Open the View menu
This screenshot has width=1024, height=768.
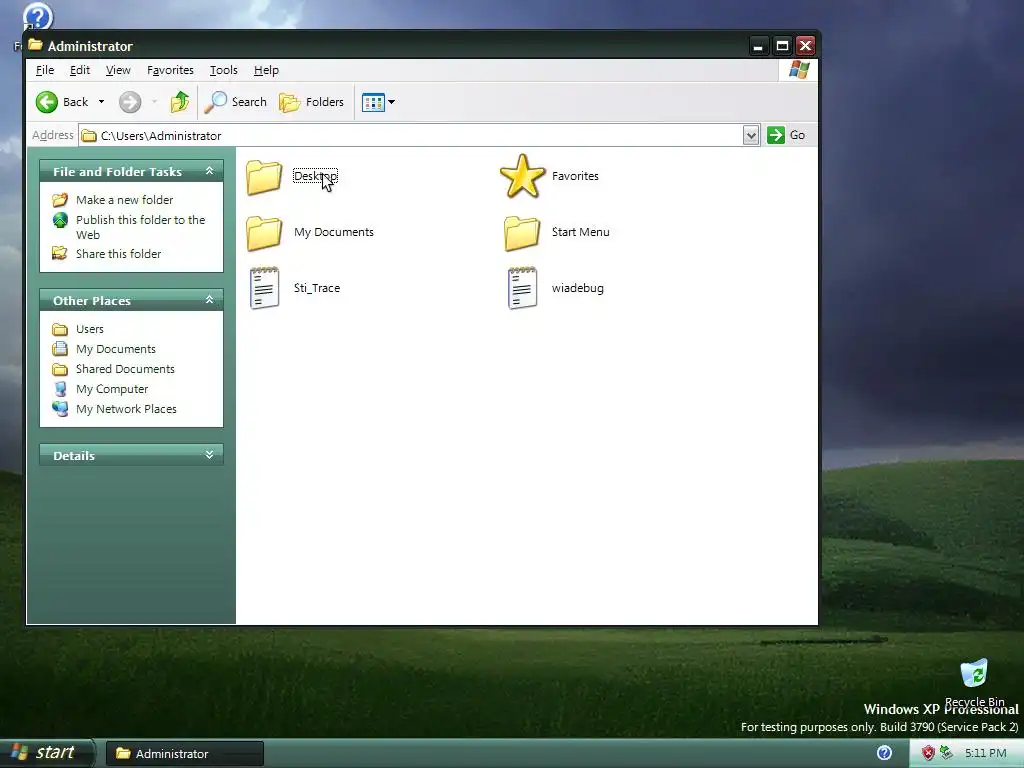118,70
